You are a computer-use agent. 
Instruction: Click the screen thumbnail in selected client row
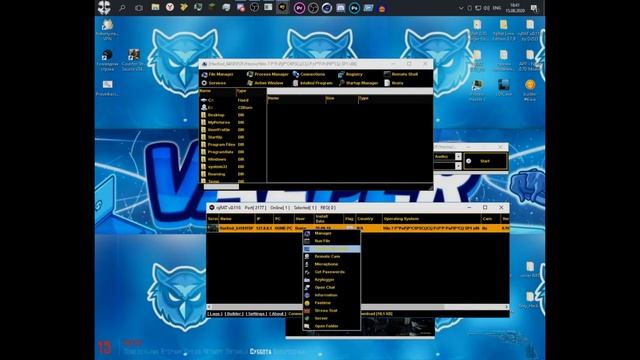pyautogui.click(x=213, y=229)
